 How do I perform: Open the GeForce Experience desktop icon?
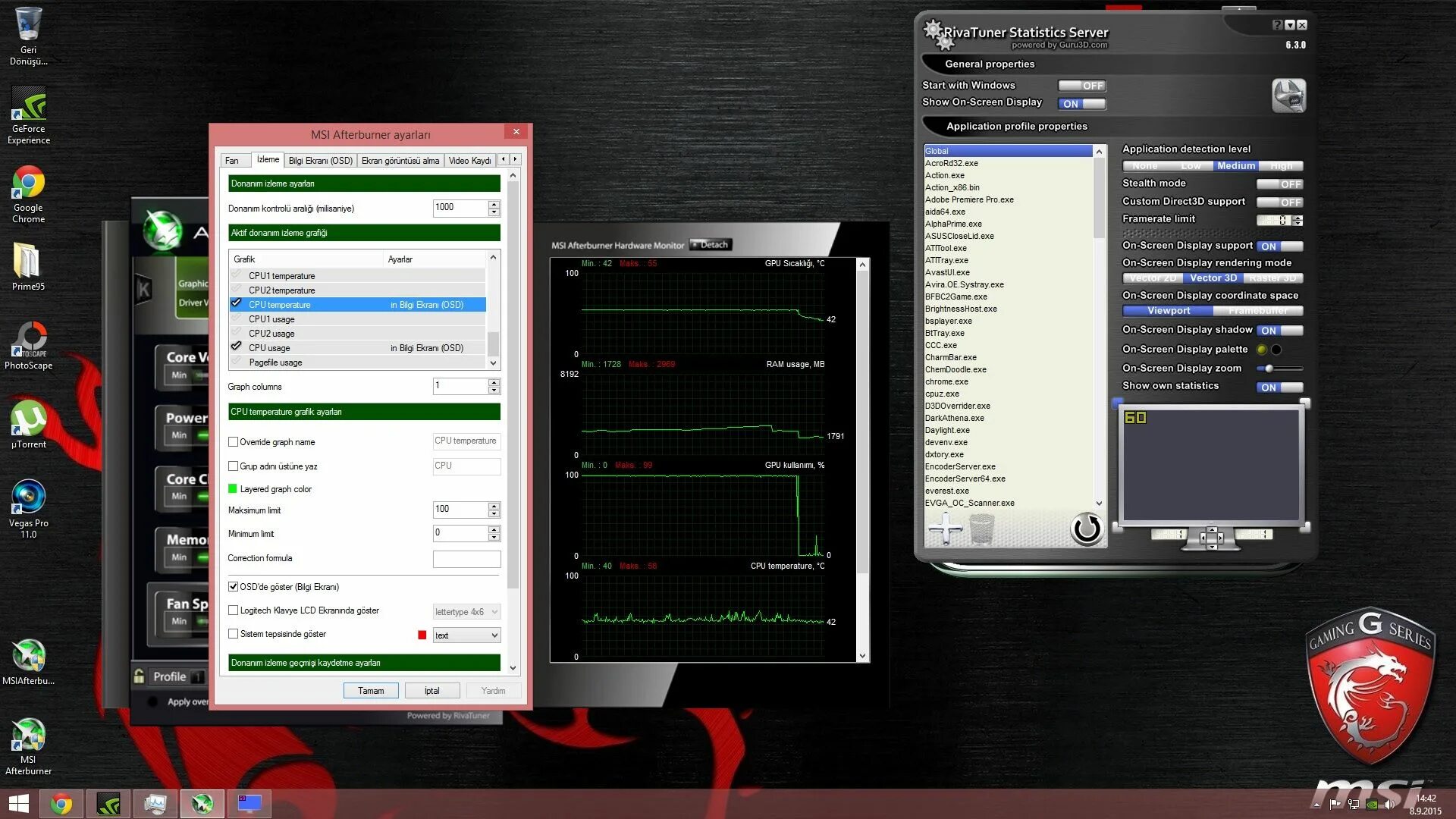point(28,115)
